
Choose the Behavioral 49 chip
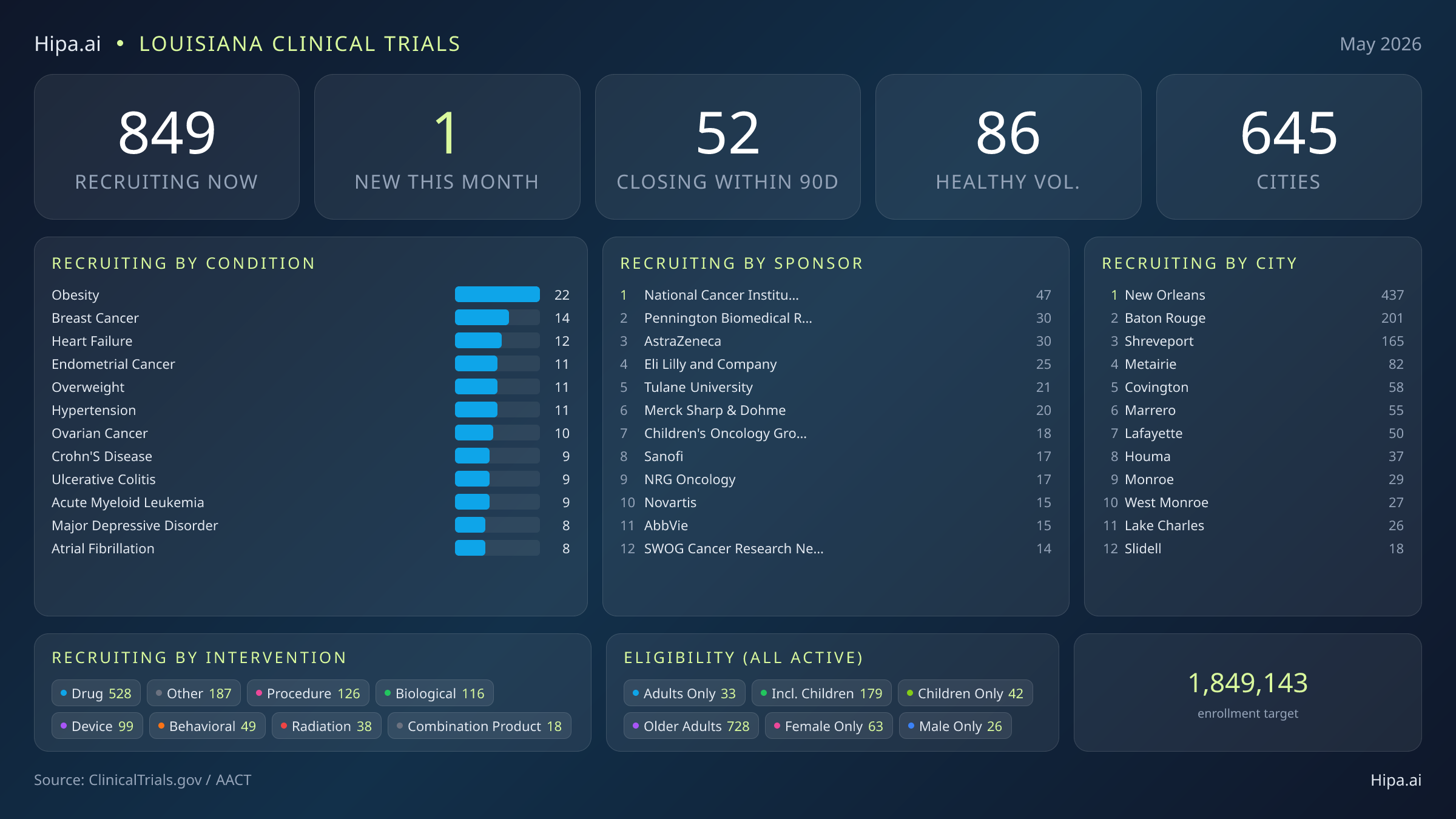[x=207, y=726]
